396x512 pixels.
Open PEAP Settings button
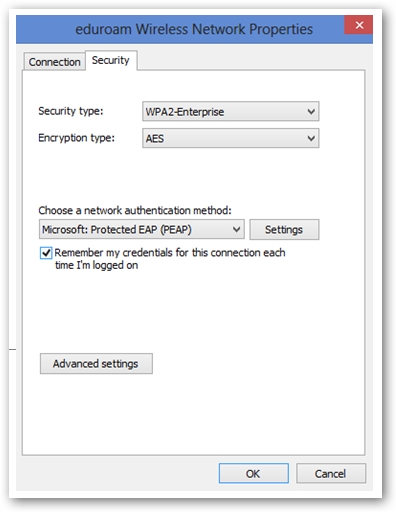tap(284, 229)
